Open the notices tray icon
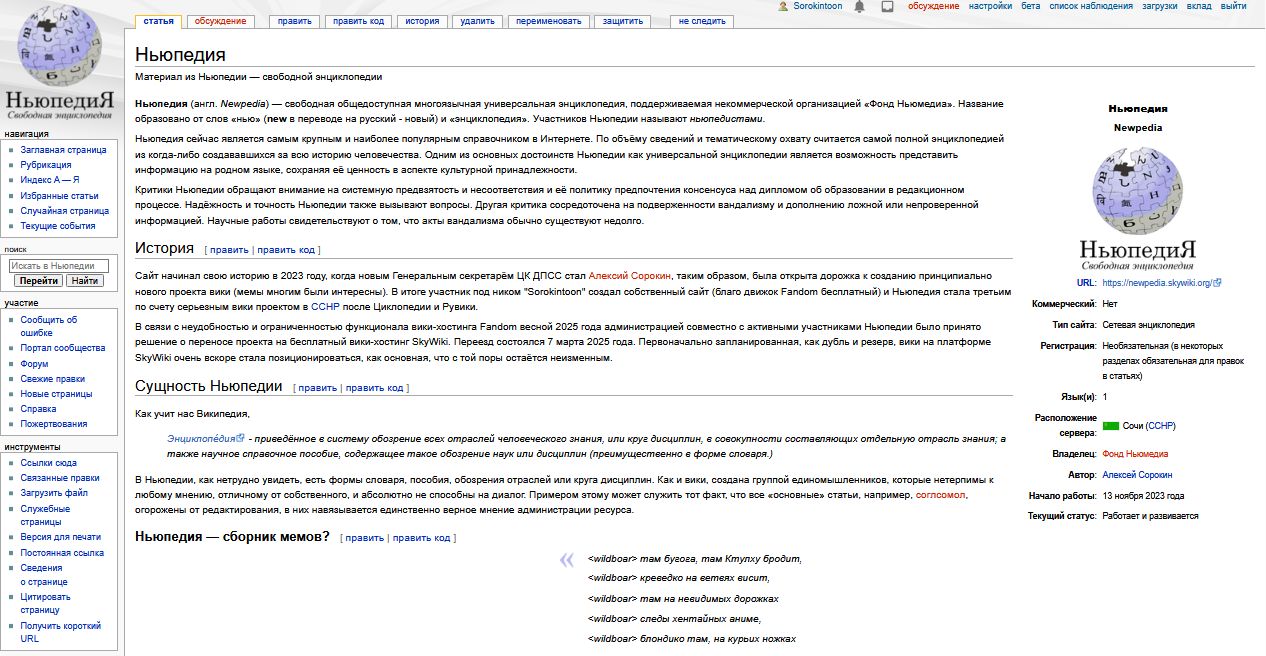The image size is (1266, 656). tap(887, 6)
